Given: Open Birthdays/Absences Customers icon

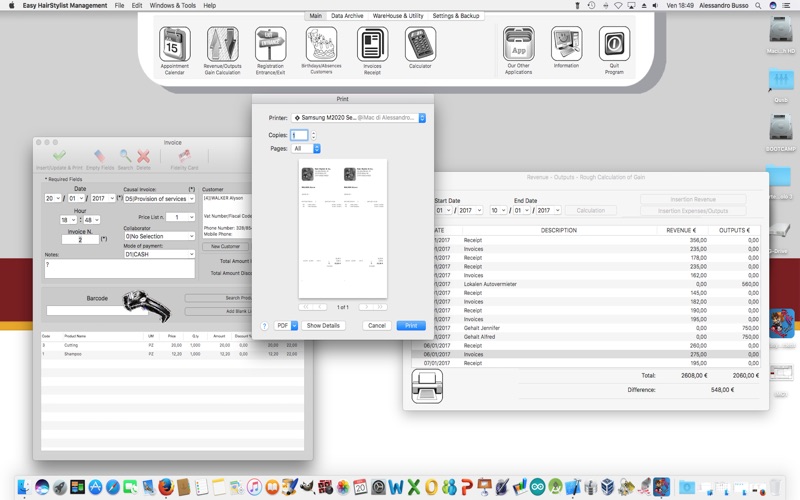Looking at the screenshot, I should 321,44.
